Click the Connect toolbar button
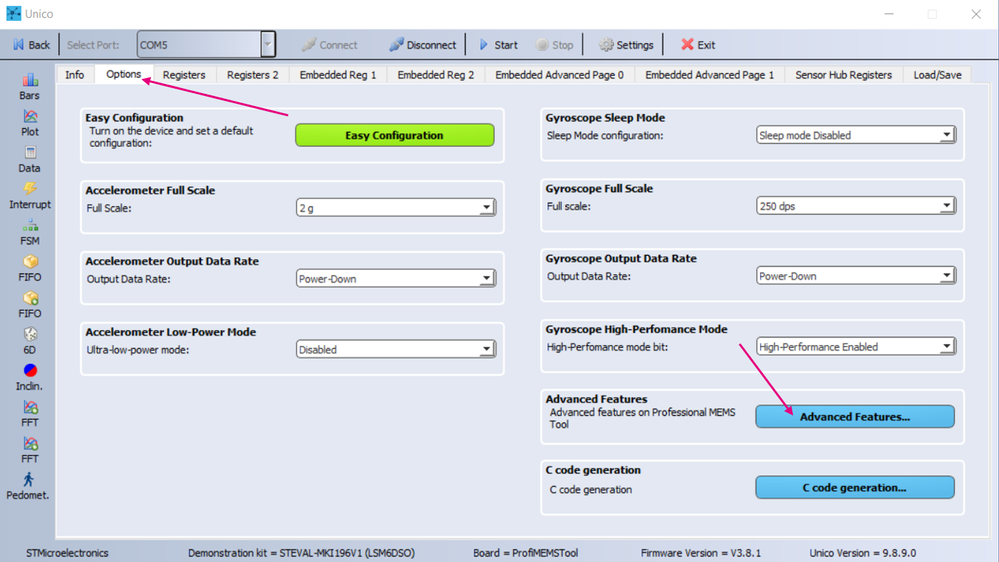 [x=329, y=45]
